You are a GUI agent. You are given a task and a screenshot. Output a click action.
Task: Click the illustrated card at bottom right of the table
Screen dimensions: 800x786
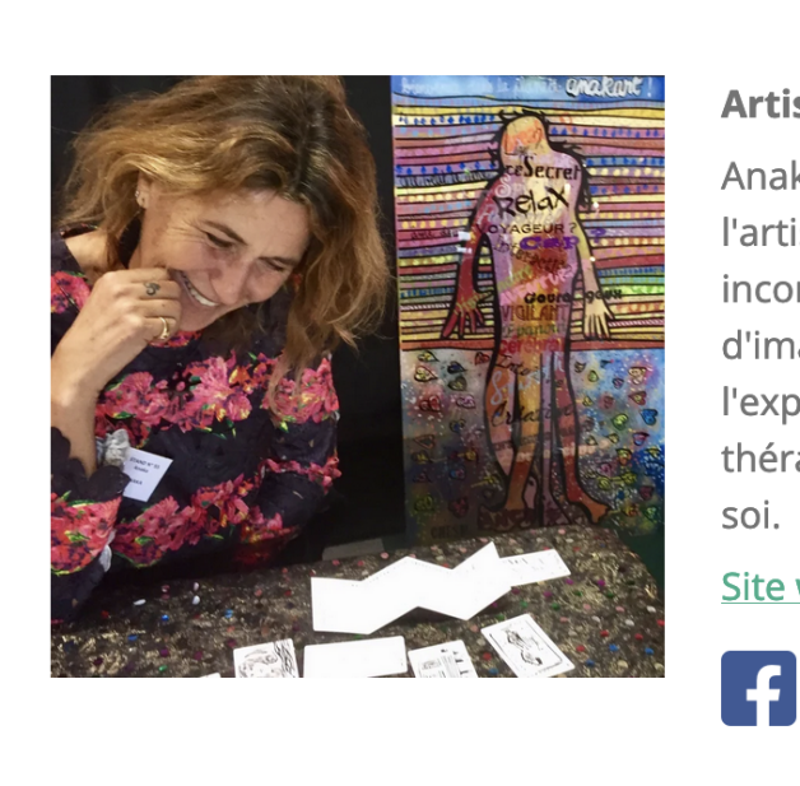pyautogui.click(x=528, y=645)
